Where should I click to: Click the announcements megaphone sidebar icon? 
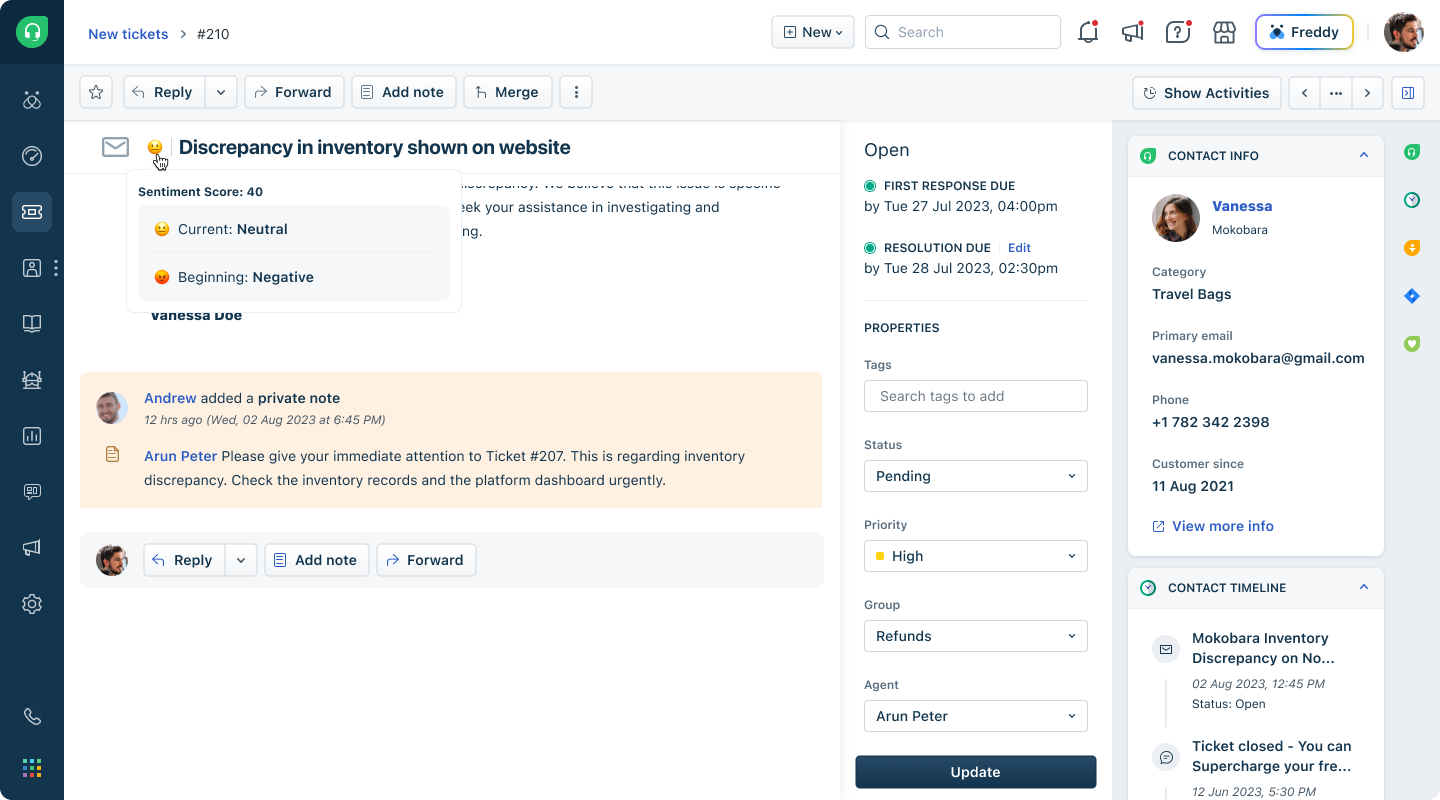tap(31, 548)
